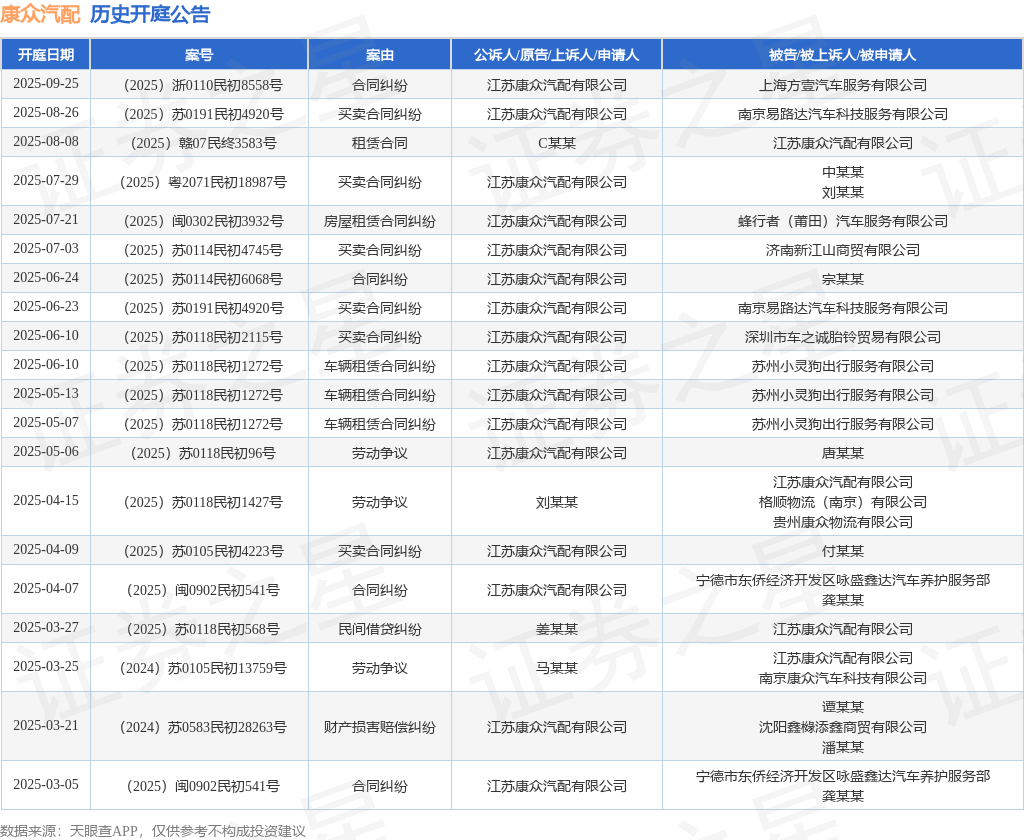Click the 财产损害赔偿纠纷 cause cell
Viewport: 1024px width, 840px height.
pyautogui.click(x=379, y=727)
